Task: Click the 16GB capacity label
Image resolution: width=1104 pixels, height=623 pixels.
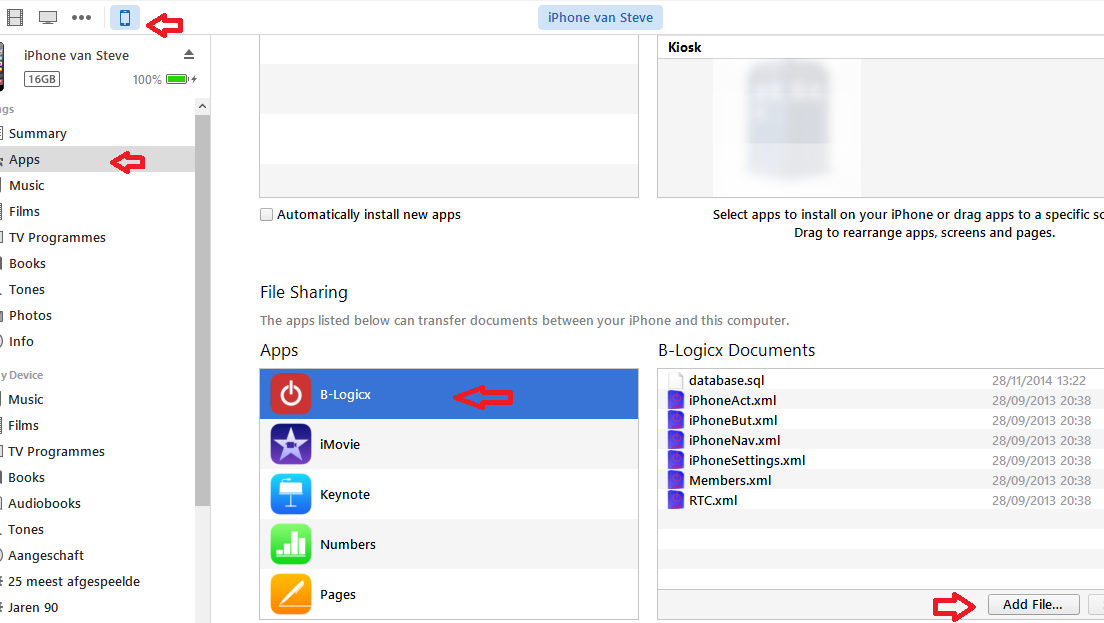Action: pyautogui.click(x=42, y=79)
